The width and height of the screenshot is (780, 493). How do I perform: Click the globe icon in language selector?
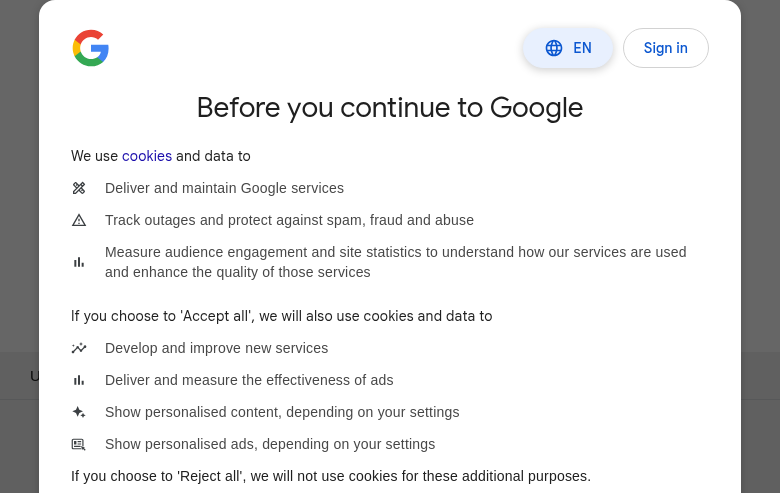point(554,48)
